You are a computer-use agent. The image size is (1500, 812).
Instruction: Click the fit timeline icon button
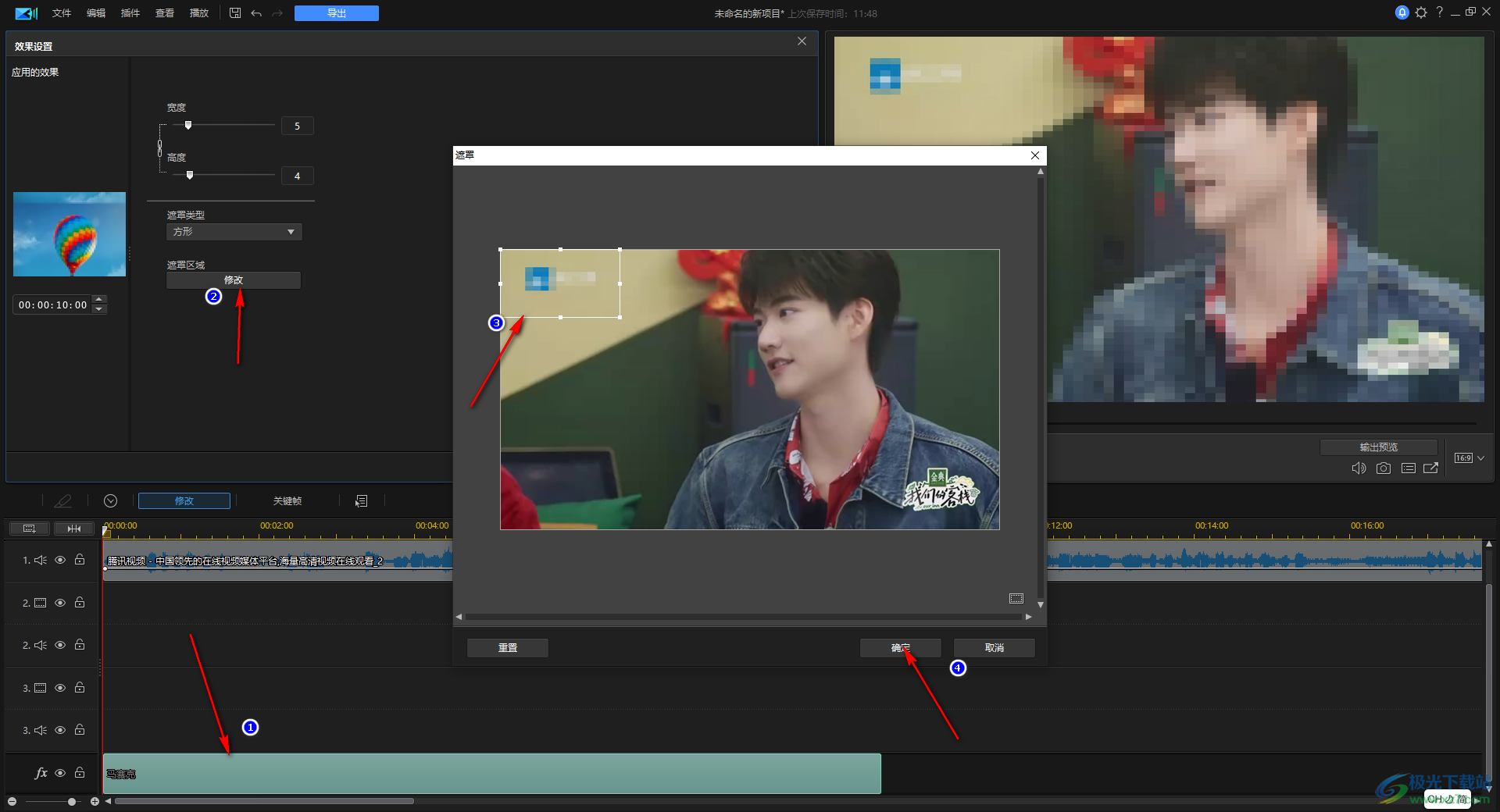tap(74, 529)
